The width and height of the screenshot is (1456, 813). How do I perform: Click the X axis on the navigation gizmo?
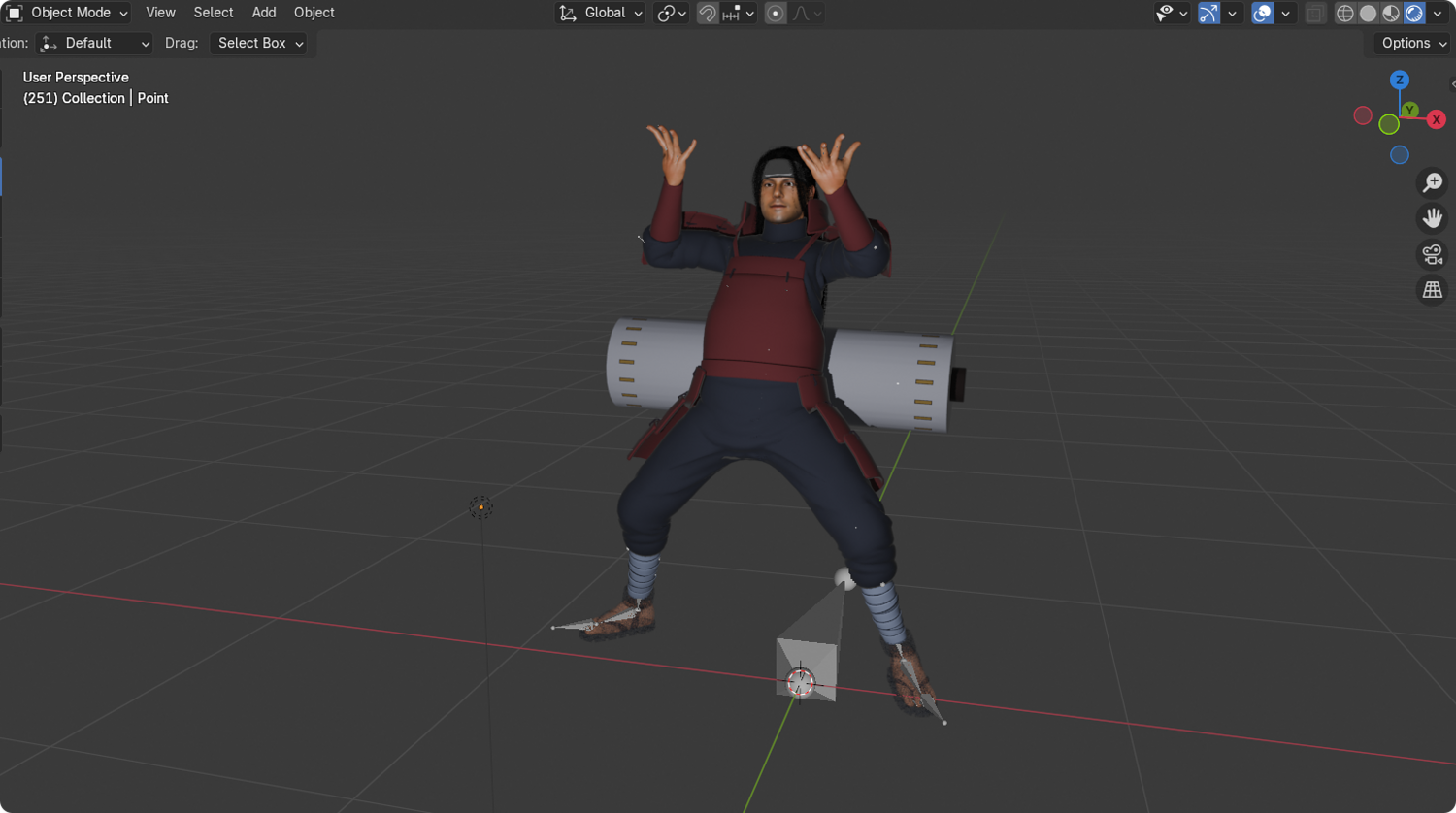(x=1436, y=119)
